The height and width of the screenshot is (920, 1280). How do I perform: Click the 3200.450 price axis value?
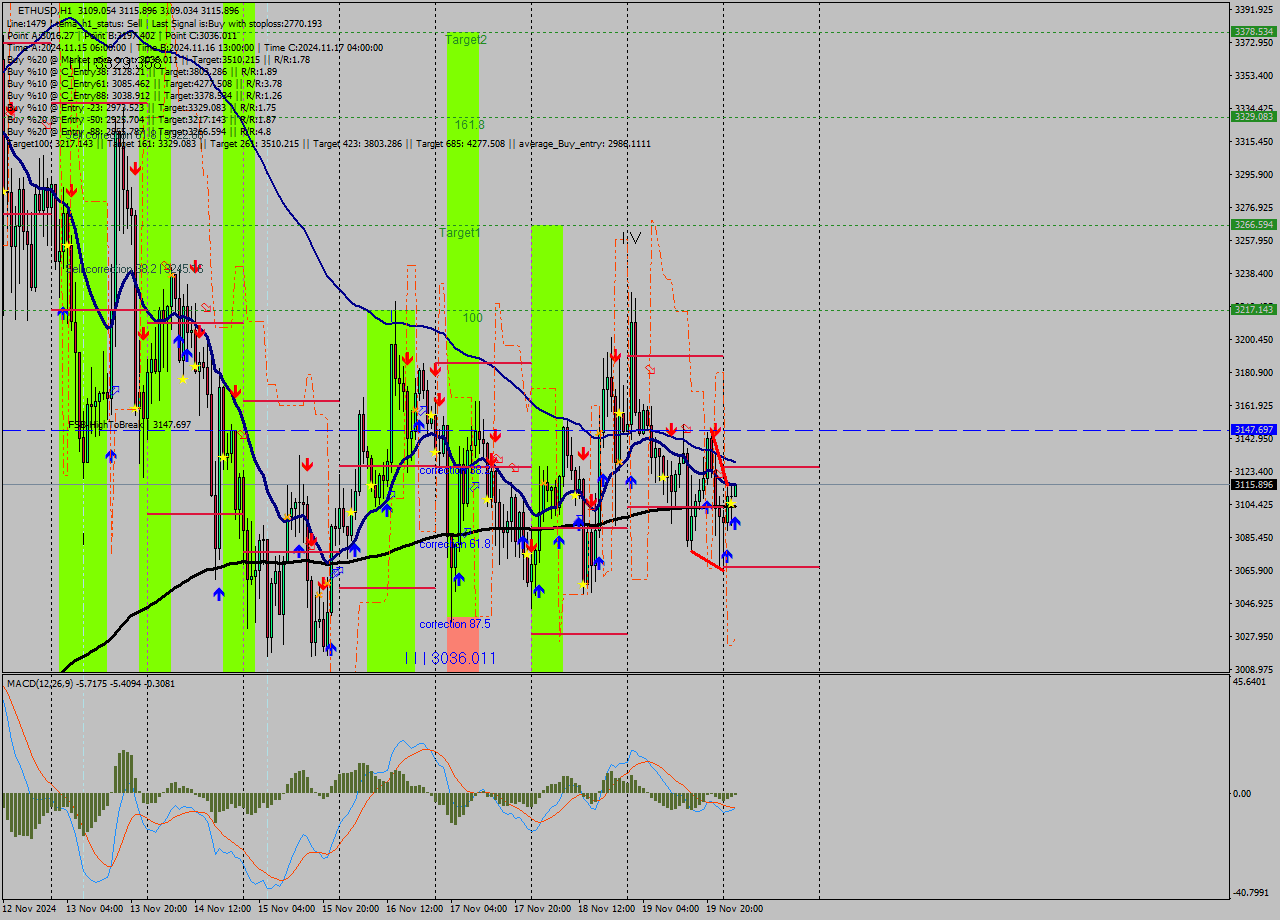click(x=1254, y=339)
